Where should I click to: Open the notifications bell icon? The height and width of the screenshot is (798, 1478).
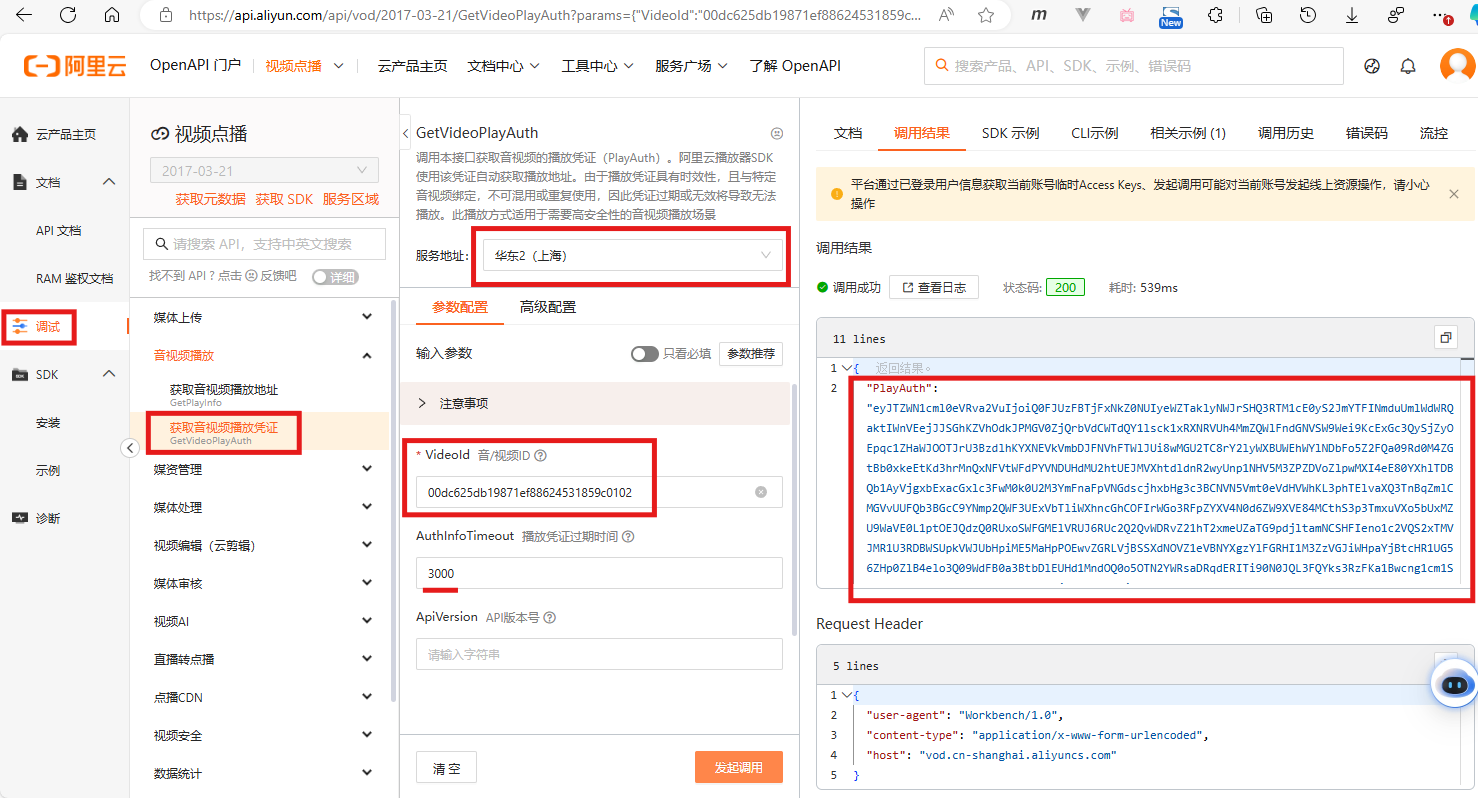coord(1408,66)
